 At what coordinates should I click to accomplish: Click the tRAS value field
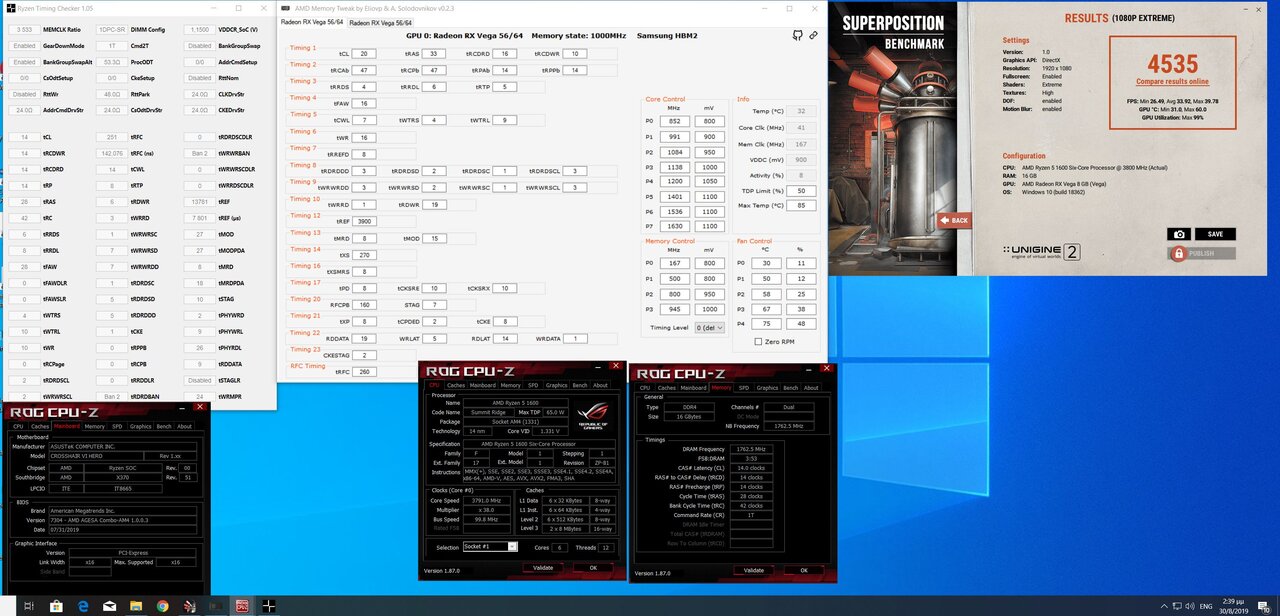[433, 53]
